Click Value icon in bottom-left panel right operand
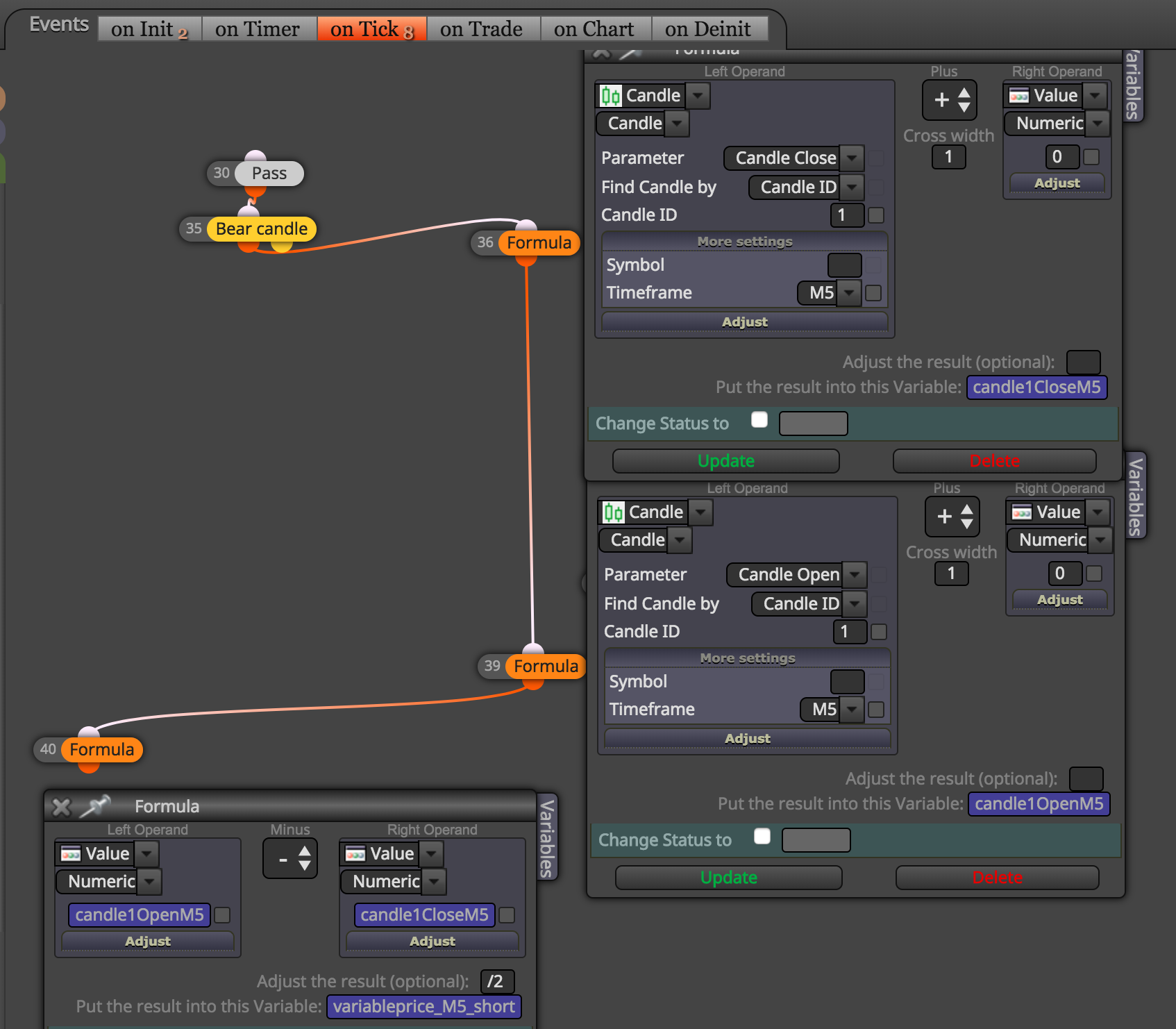 tap(355, 854)
